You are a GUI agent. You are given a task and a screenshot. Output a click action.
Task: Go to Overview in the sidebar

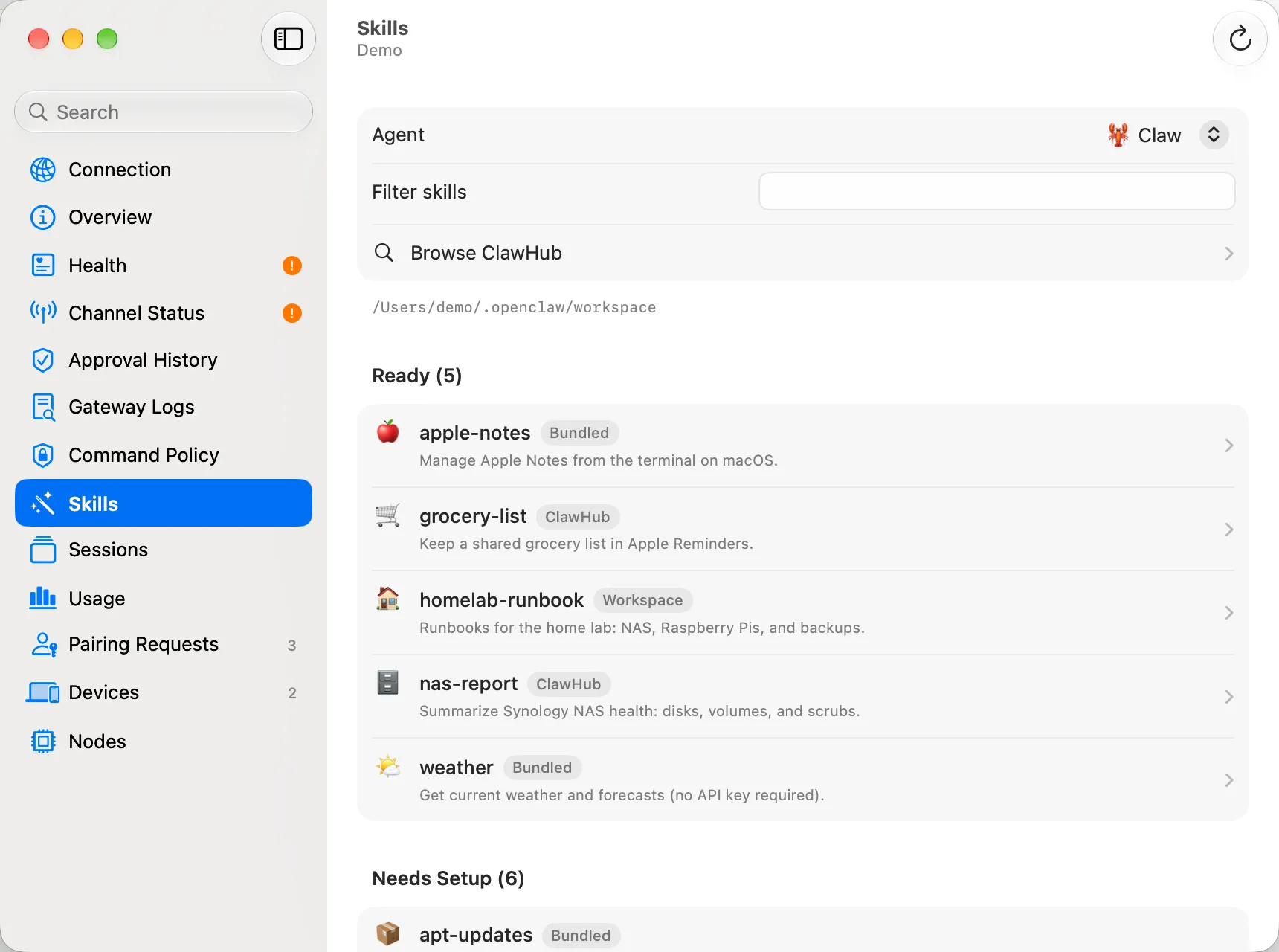click(x=164, y=217)
